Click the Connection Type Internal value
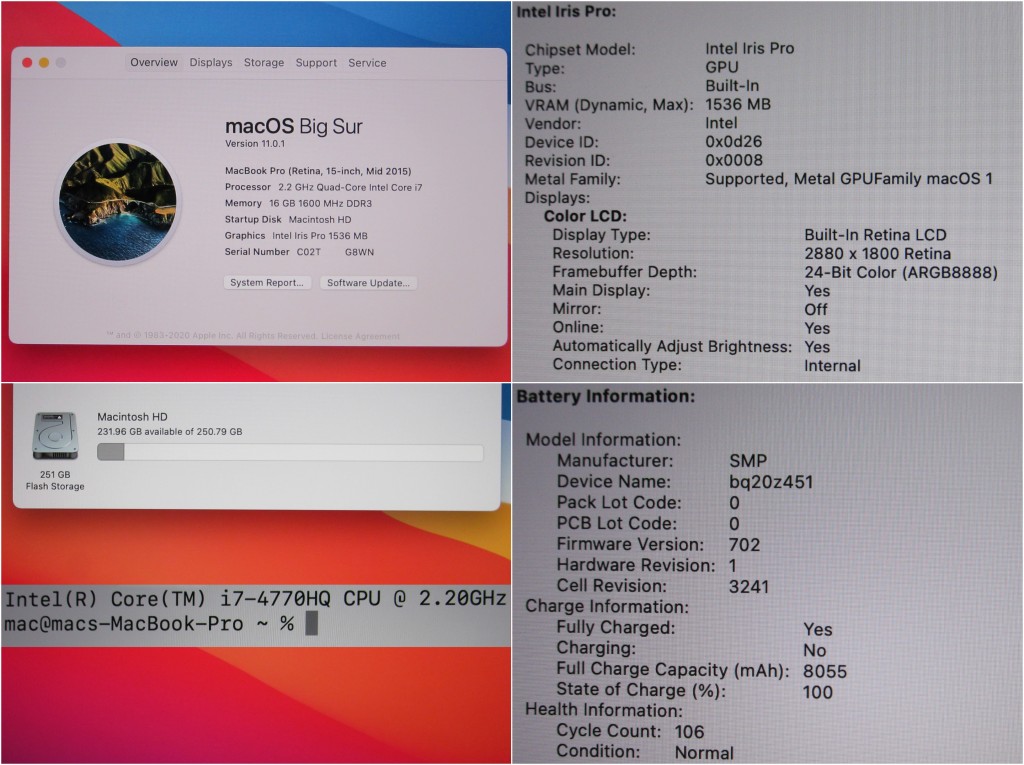Screen dimensions: 1024x765 pos(833,366)
